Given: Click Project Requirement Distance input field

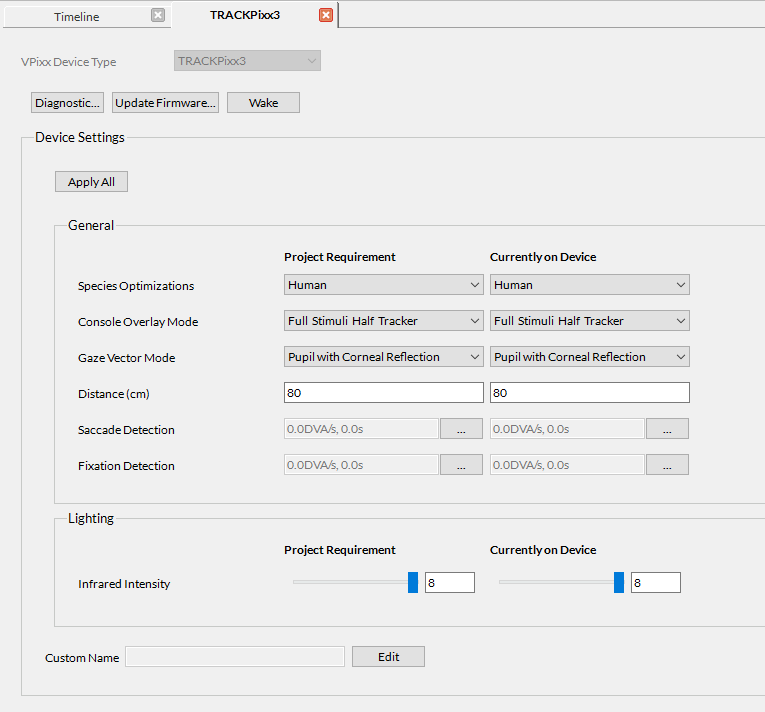Looking at the screenshot, I should 383,393.
